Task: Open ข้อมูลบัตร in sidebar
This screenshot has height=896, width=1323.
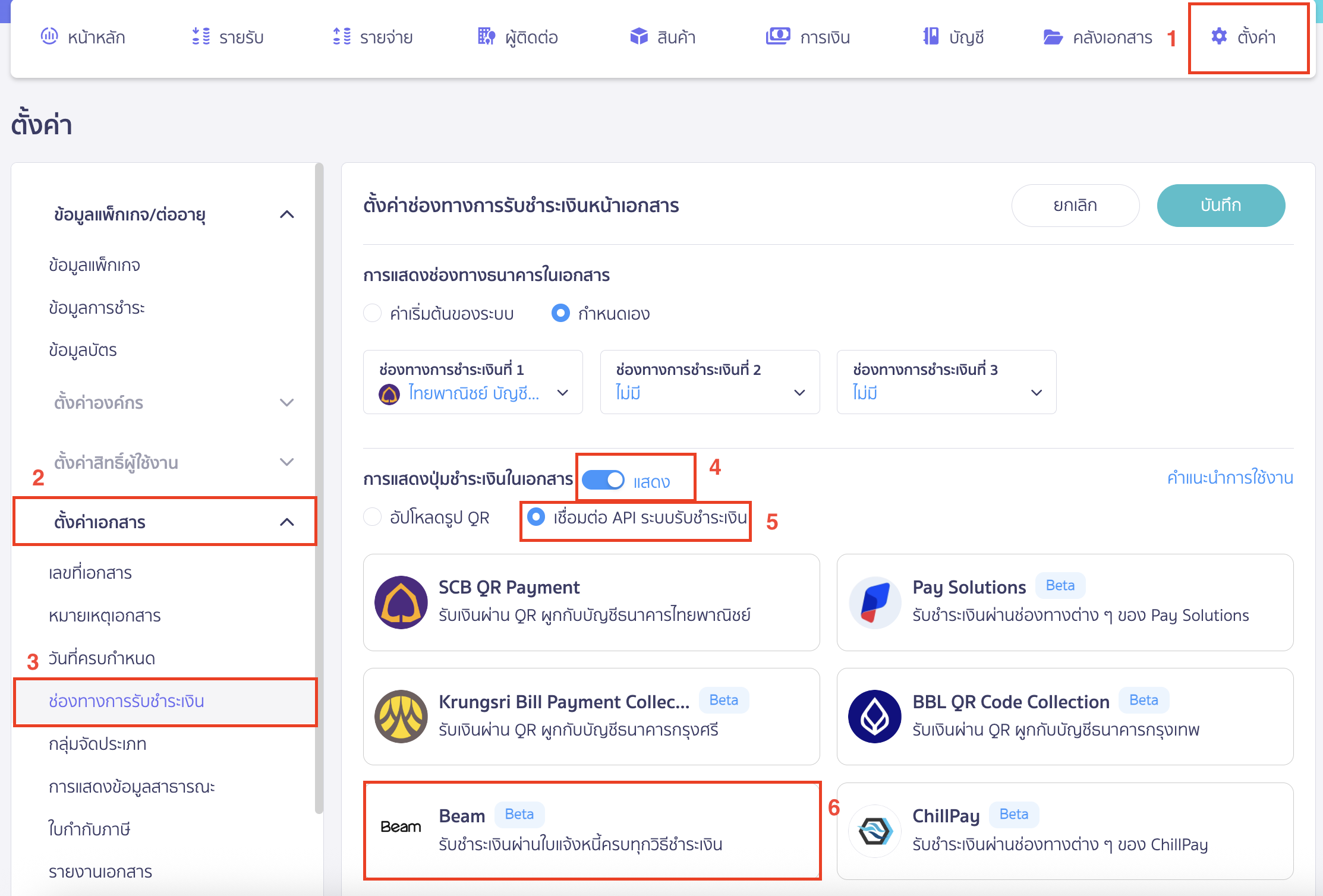Action: point(83,351)
